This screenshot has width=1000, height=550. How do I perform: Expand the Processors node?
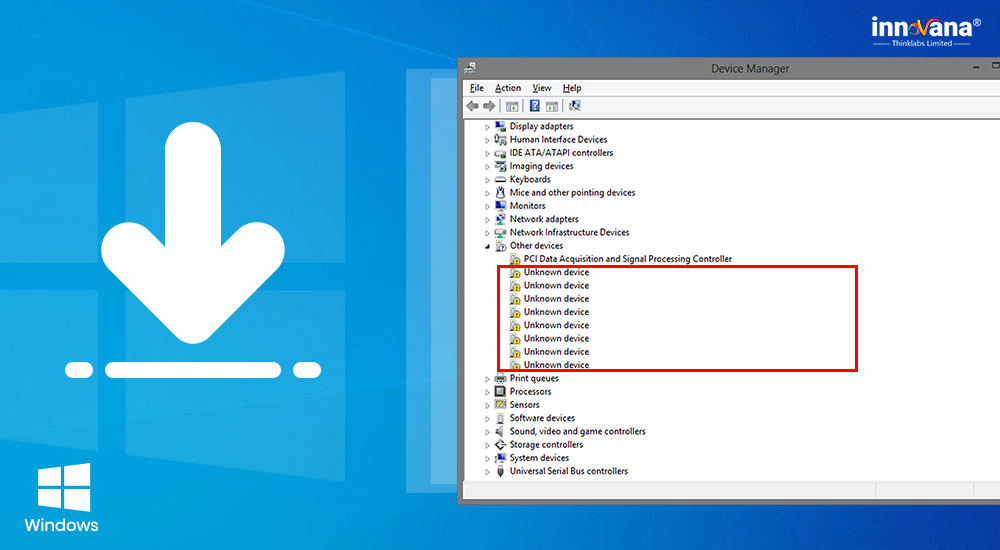[488, 392]
